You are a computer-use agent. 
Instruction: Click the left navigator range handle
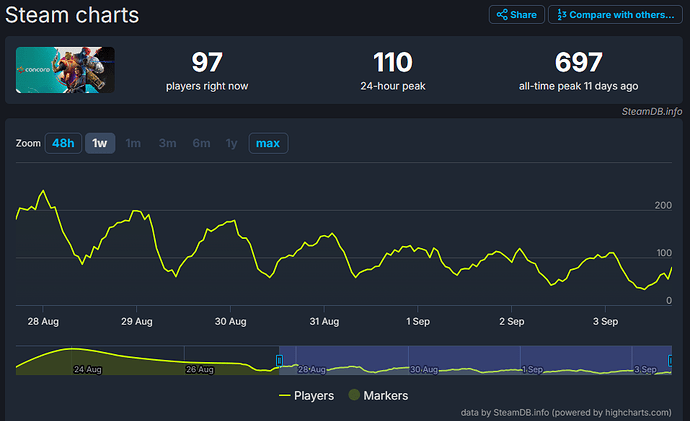pyautogui.click(x=279, y=361)
